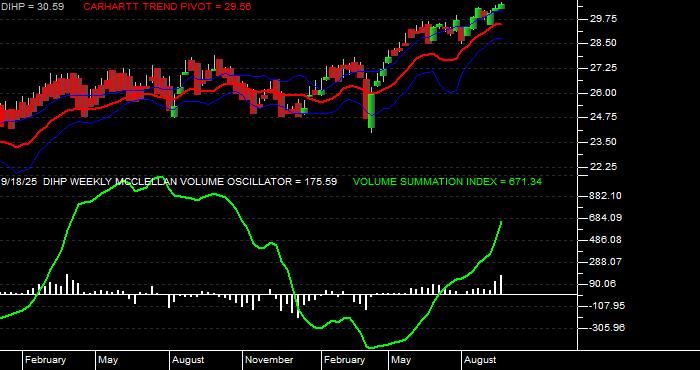
Task: Click the first February month label
Action: (x=46, y=360)
